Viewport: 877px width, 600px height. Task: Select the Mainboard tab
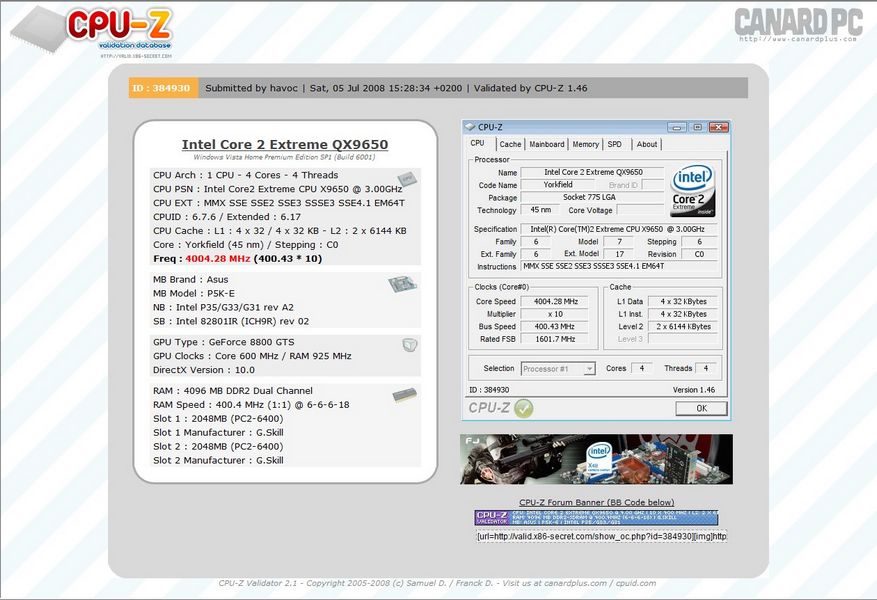546,144
